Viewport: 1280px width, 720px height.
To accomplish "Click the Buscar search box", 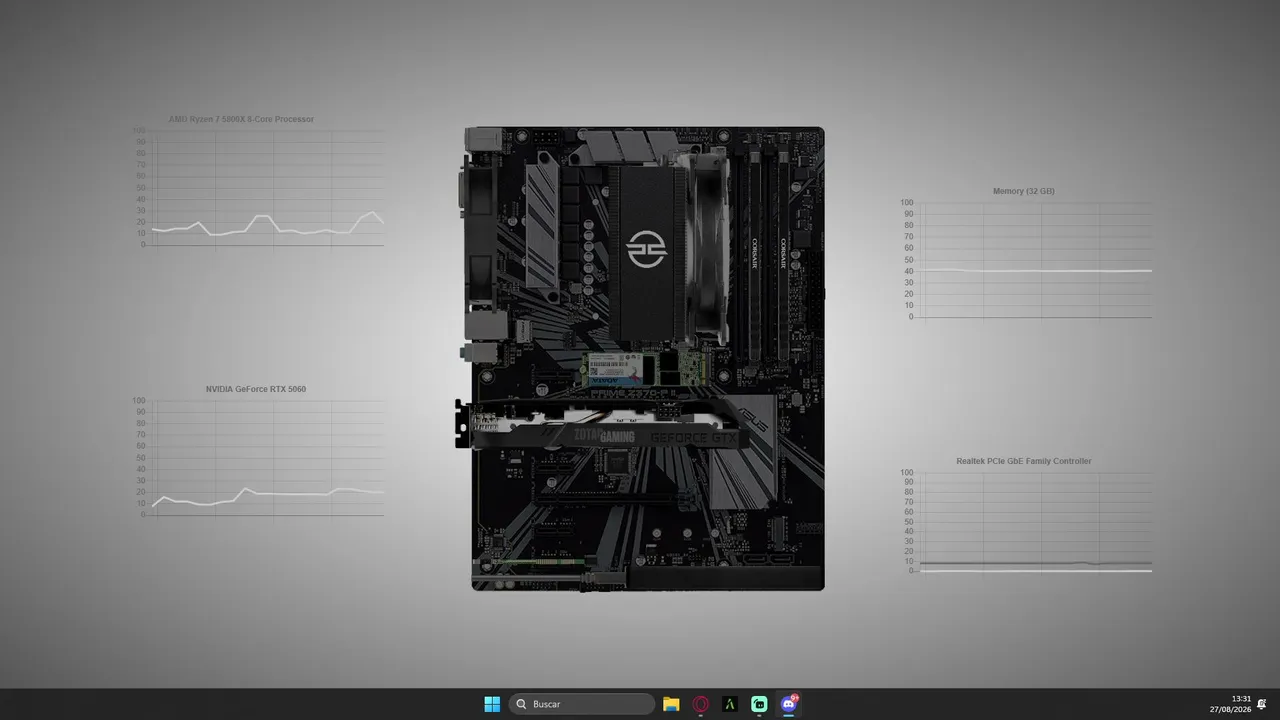I will pyautogui.click(x=582, y=704).
